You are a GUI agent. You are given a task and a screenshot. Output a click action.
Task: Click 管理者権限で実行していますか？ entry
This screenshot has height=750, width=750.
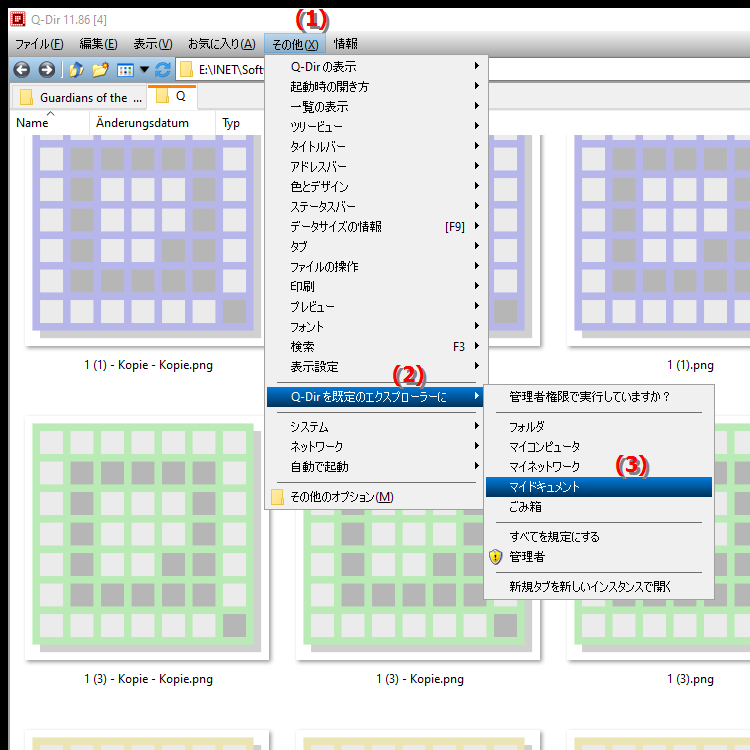[x=599, y=397]
